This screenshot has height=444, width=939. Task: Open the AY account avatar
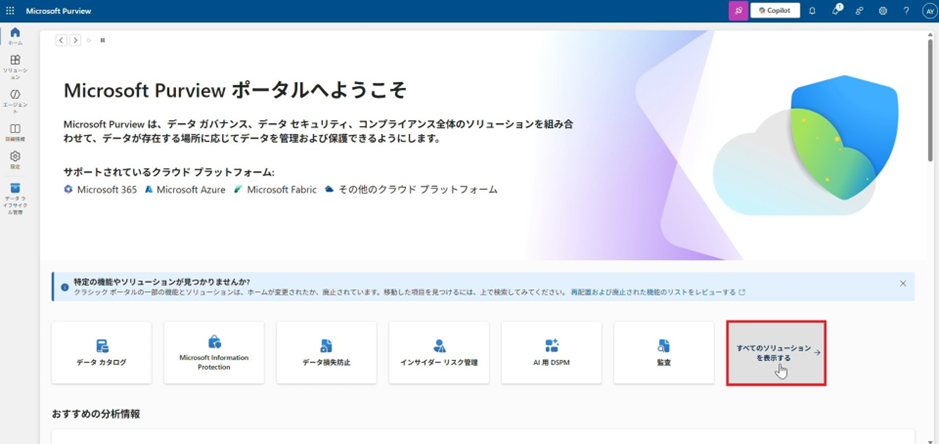tap(929, 11)
